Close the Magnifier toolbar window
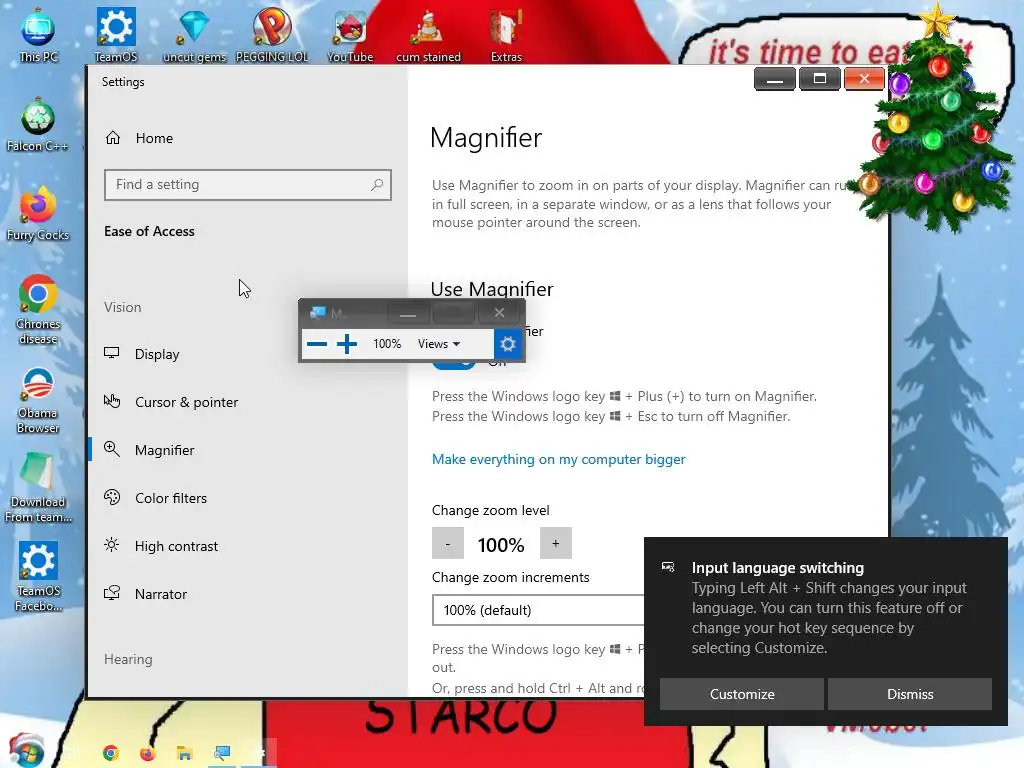 500,313
